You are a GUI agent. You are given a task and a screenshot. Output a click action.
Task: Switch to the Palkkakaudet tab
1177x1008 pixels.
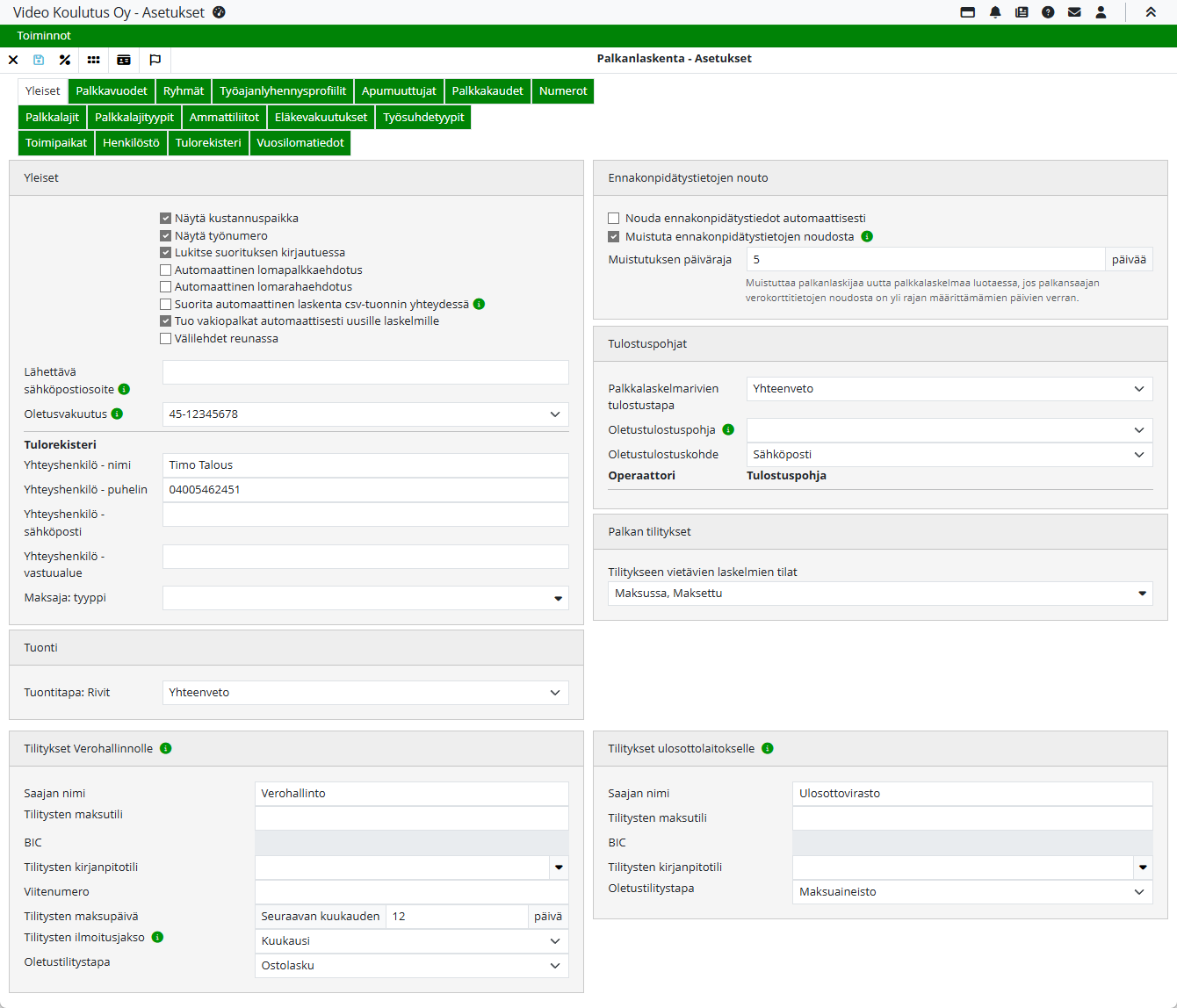point(487,91)
